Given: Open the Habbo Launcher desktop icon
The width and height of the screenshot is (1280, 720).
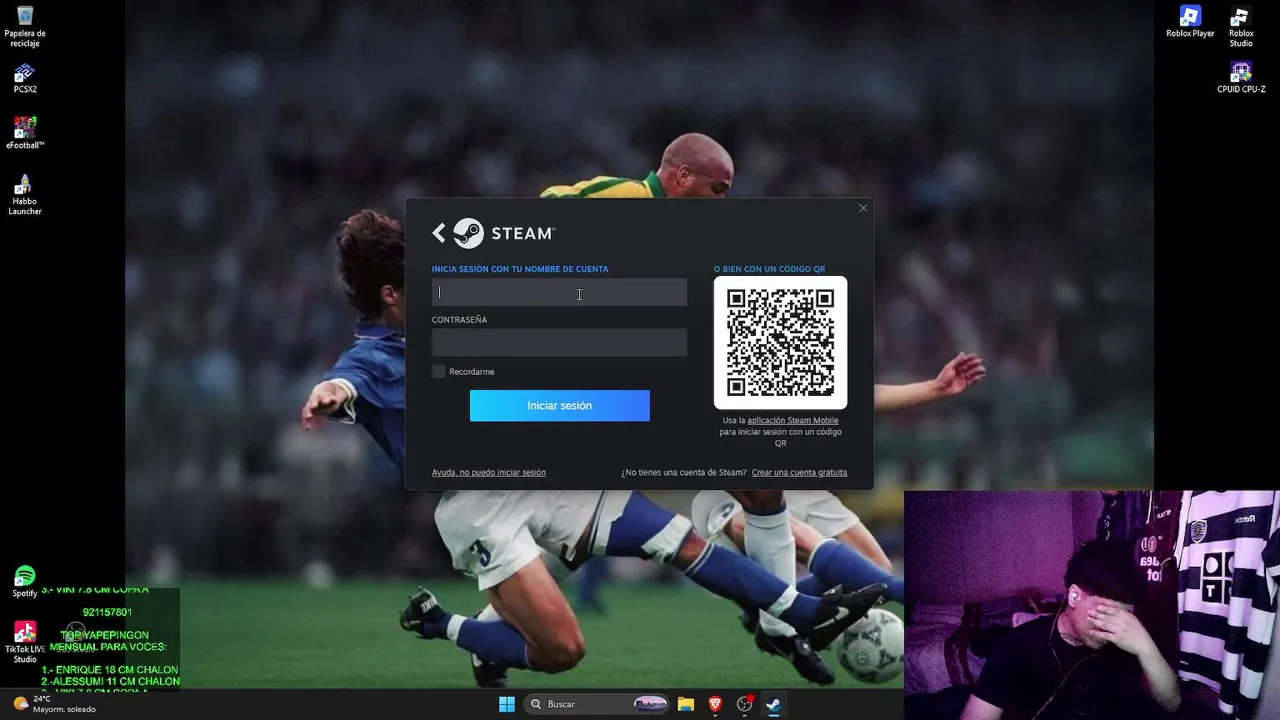Looking at the screenshot, I should (x=25, y=195).
